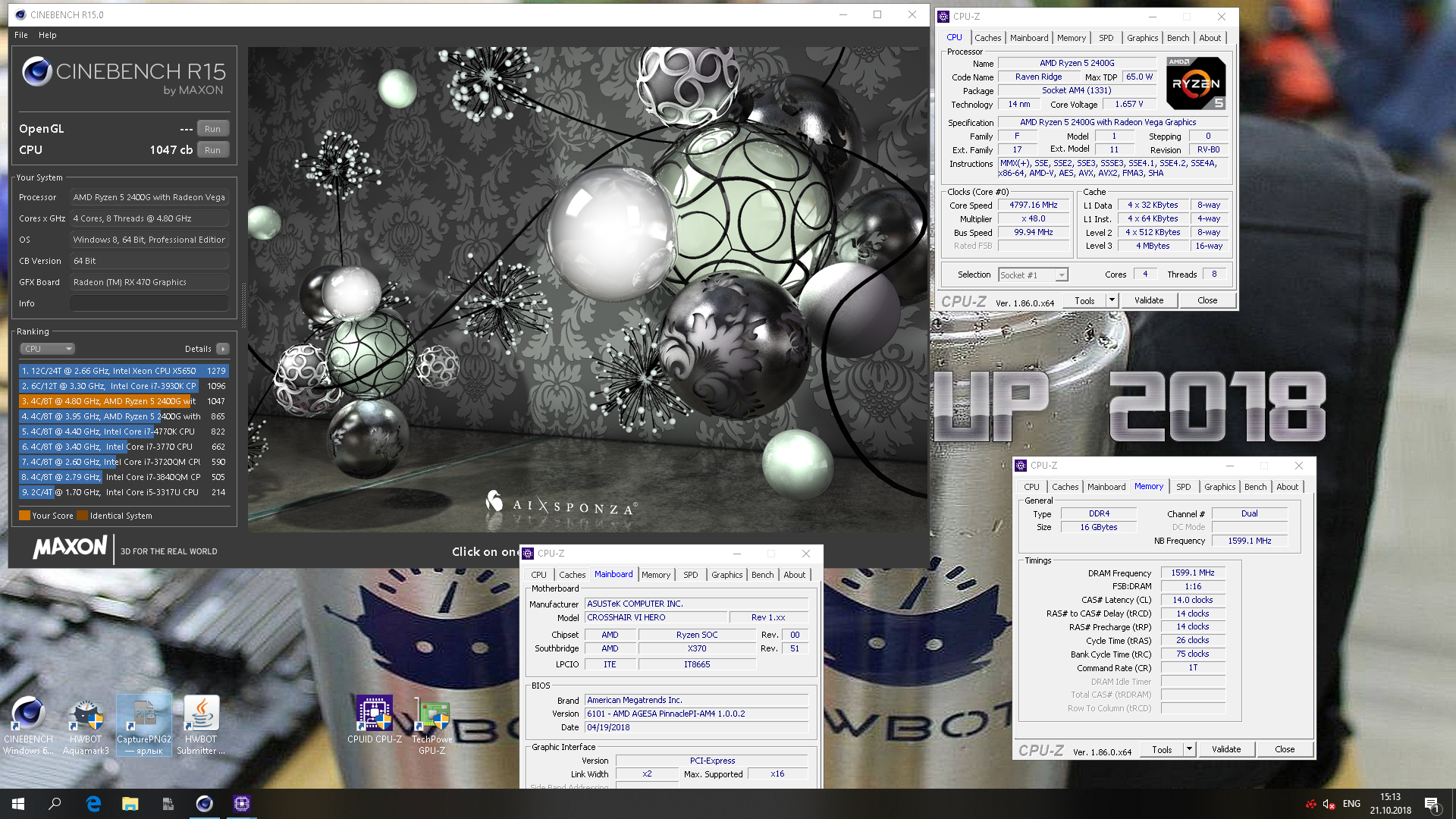
Task: Open the HWBOT Aquamark3 desktop icon
Action: tap(86, 726)
